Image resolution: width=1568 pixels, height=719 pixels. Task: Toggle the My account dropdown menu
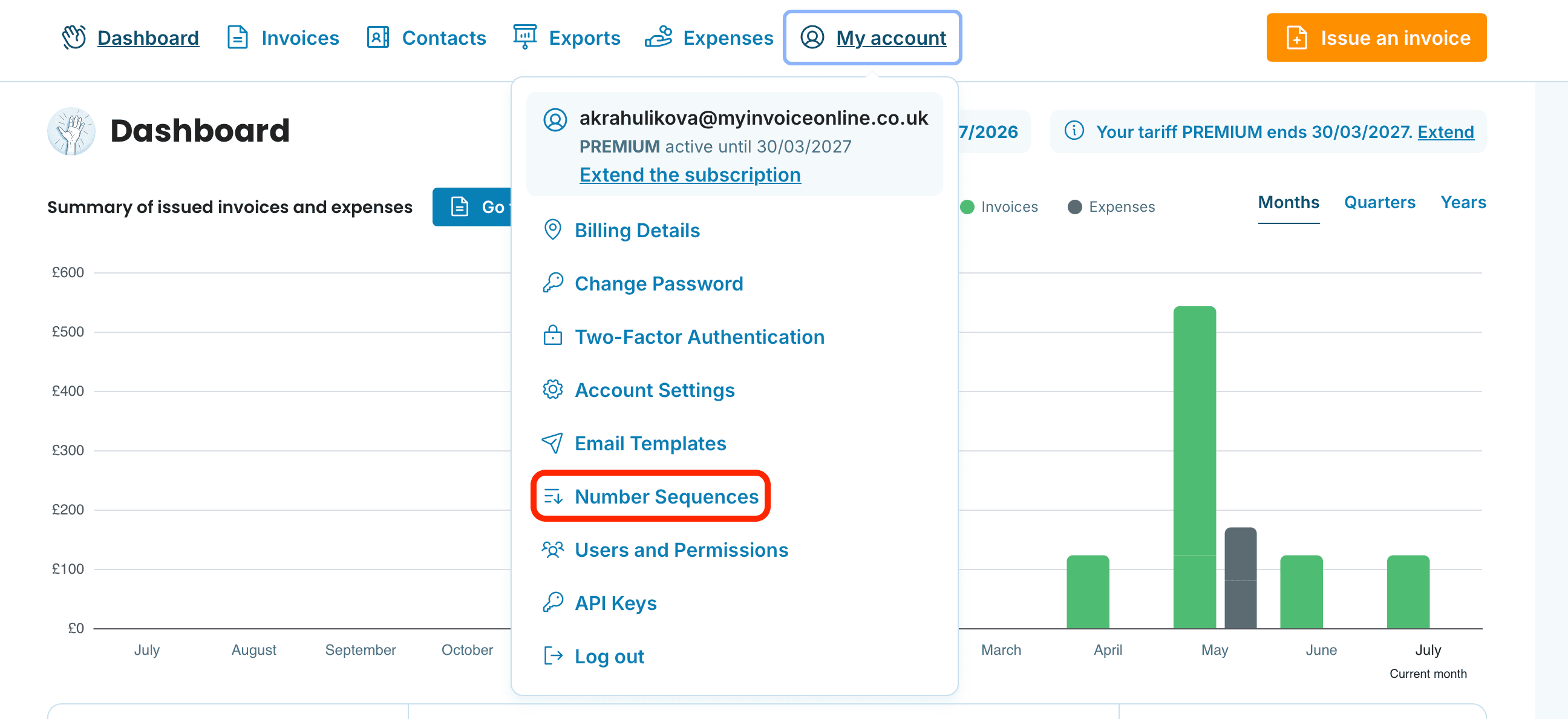coord(872,38)
